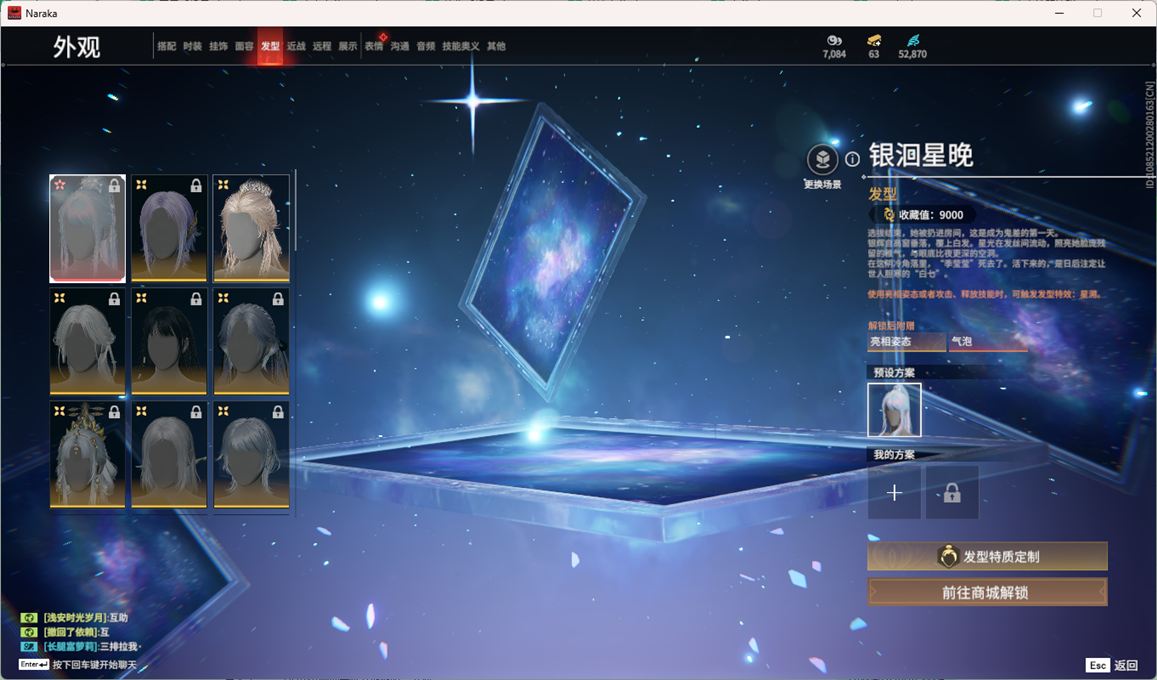Viewport: 1157px width, 680px height.
Task: Open the 挂饰 accessories tab
Action: coord(218,46)
